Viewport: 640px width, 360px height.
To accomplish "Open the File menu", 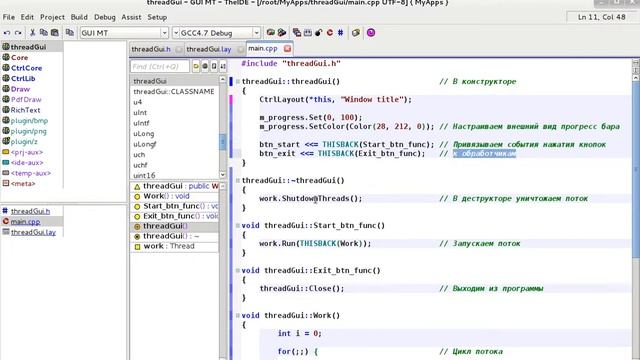I will pos(9,17).
